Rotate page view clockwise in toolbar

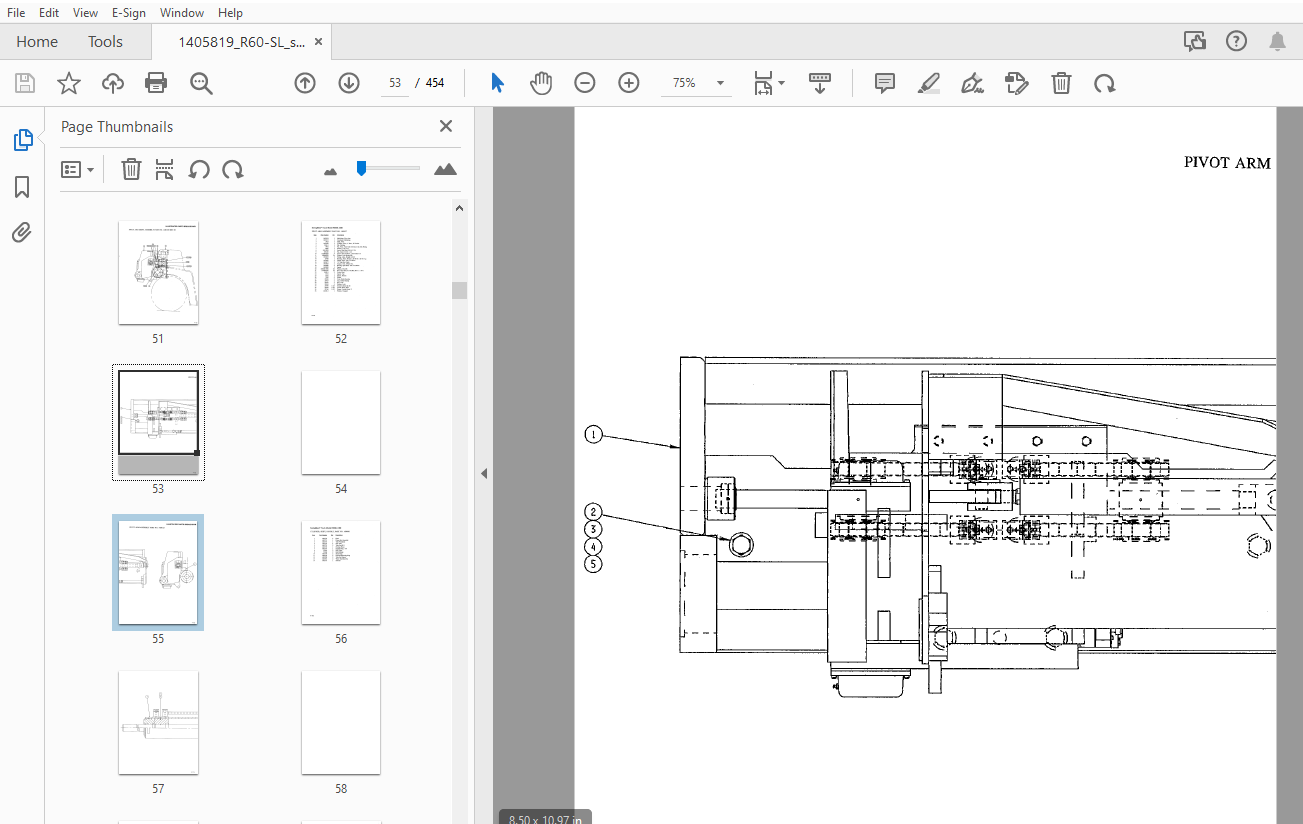pos(1105,83)
